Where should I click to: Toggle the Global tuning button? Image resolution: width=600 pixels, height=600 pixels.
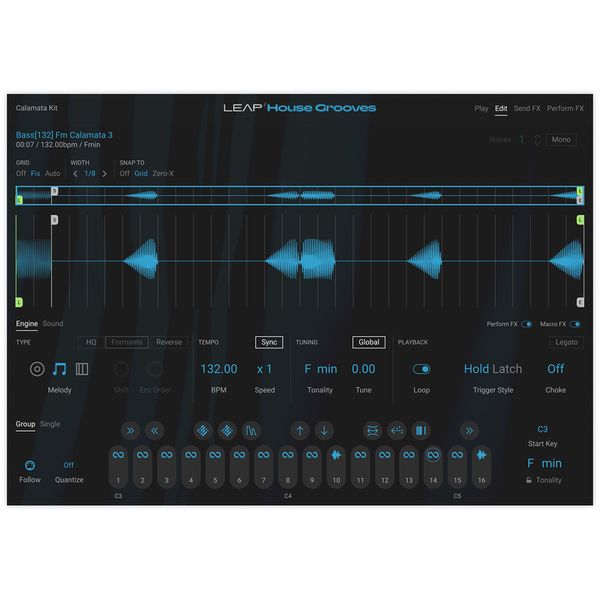point(369,342)
